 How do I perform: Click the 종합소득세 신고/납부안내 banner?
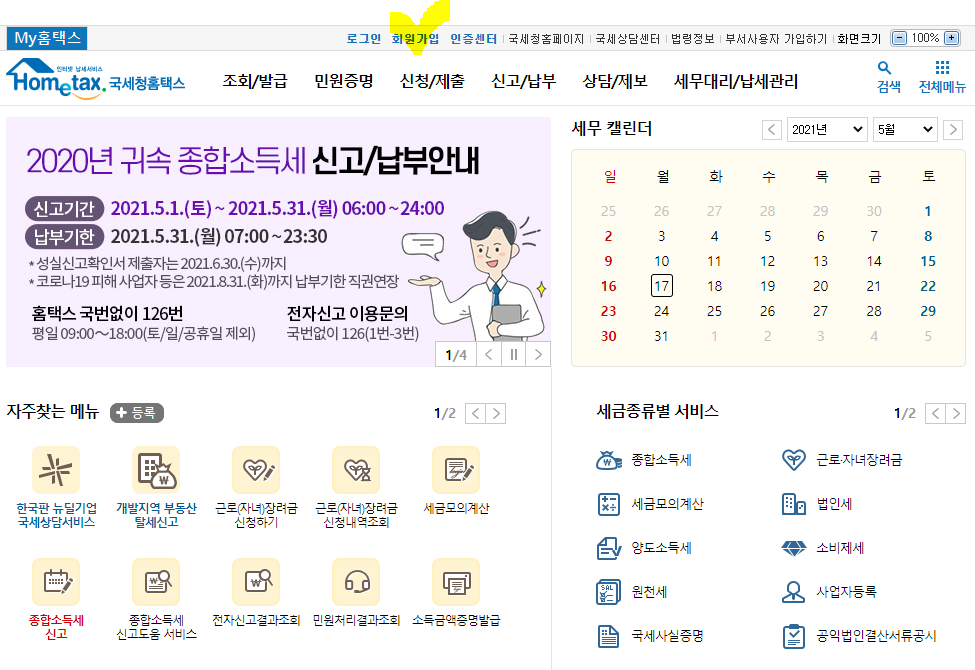coord(279,241)
